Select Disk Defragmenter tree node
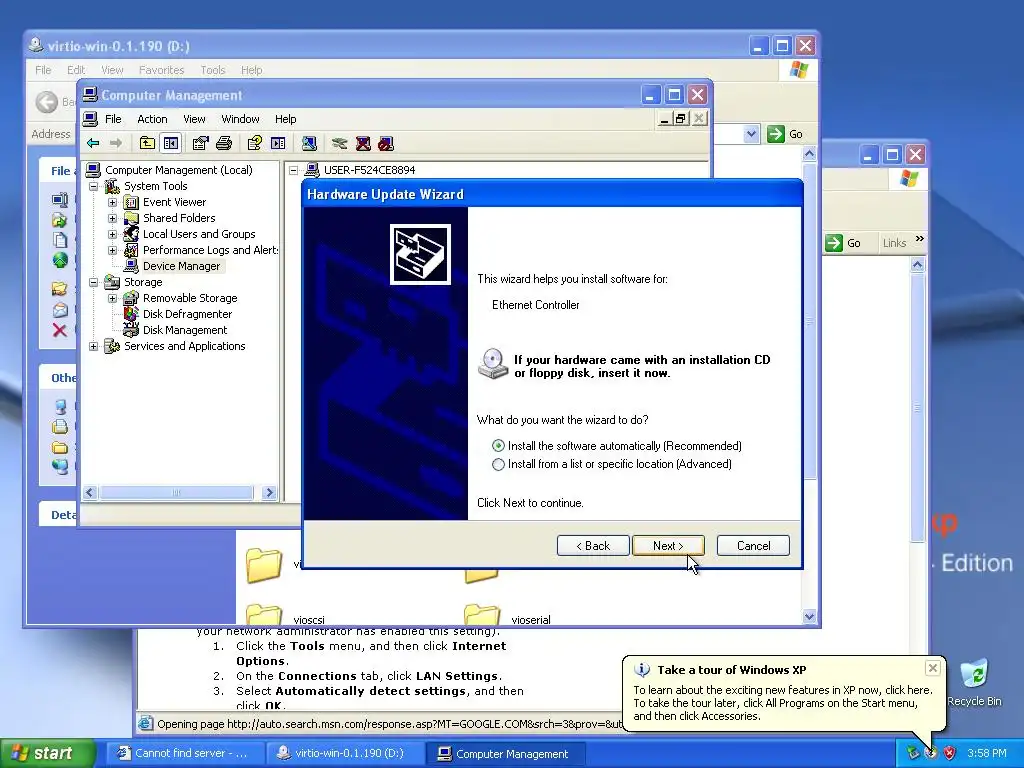The width and height of the screenshot is (1024, 768). tap(187, 314)
